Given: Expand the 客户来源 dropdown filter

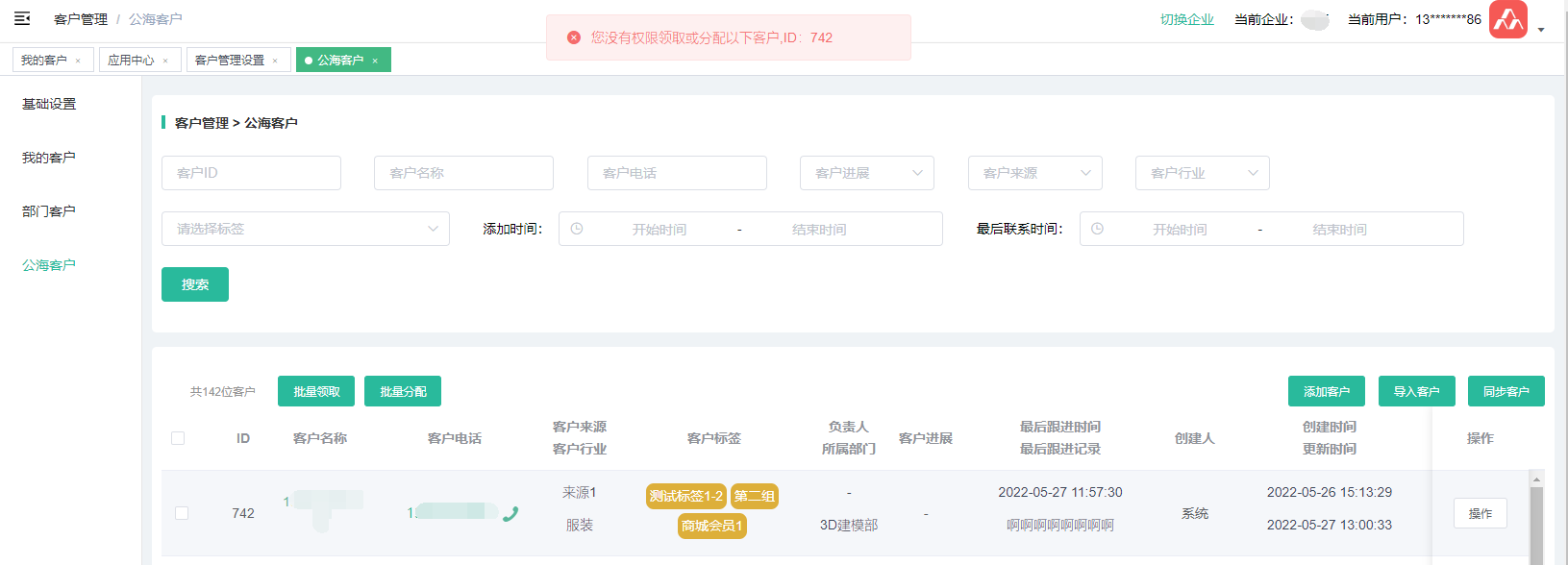Looking at the screenshot, I should pyautogui.click(x=1034, y=173).
